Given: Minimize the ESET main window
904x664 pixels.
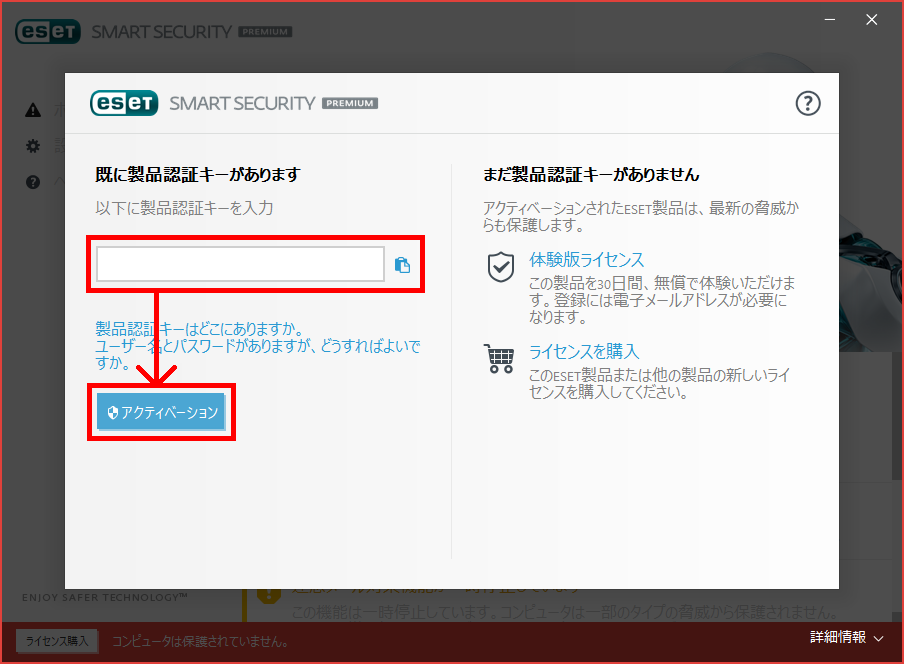Looking at the screenshot, I should [830, 20].
